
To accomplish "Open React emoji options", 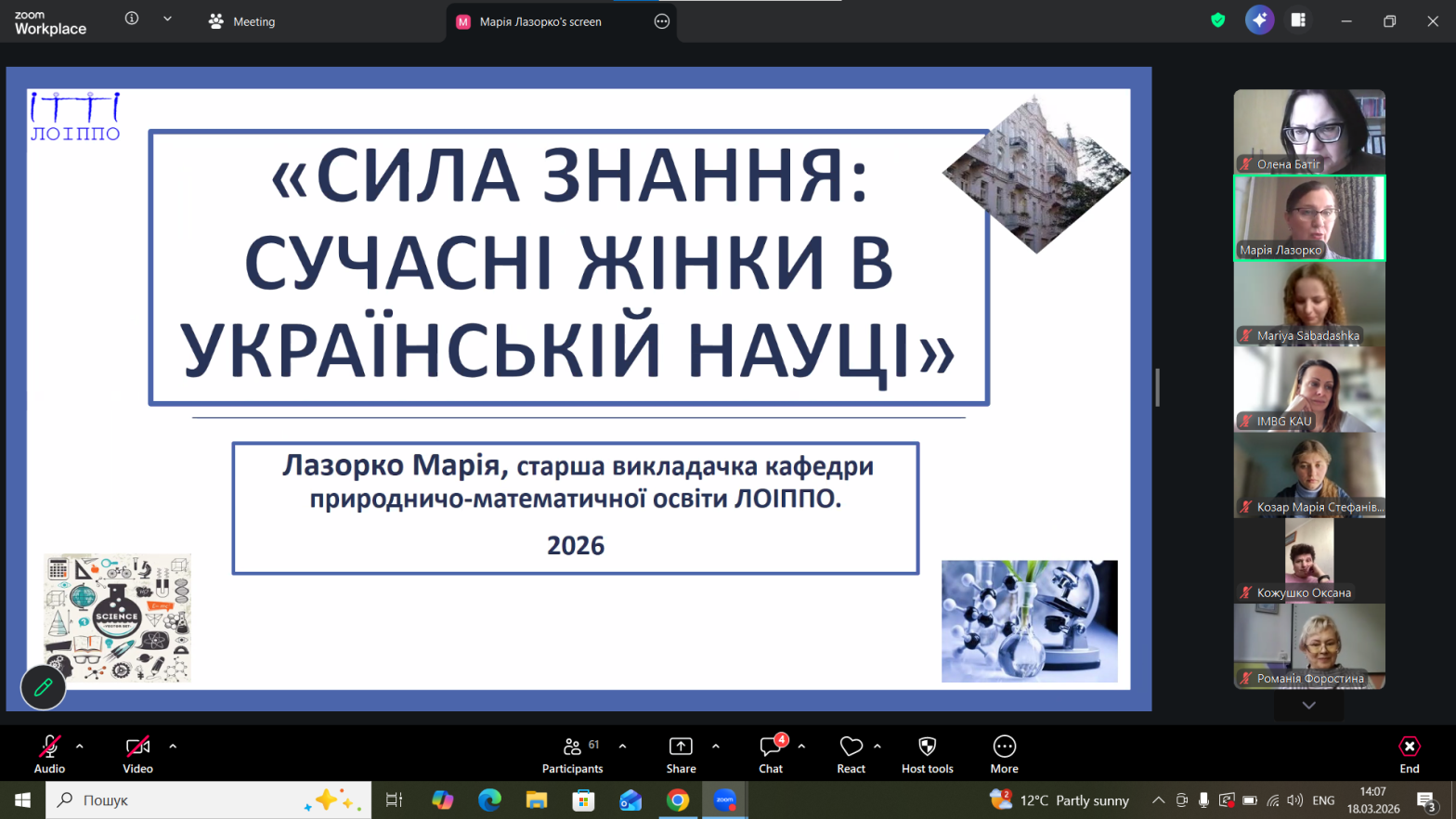I will [x=851, y=754].
